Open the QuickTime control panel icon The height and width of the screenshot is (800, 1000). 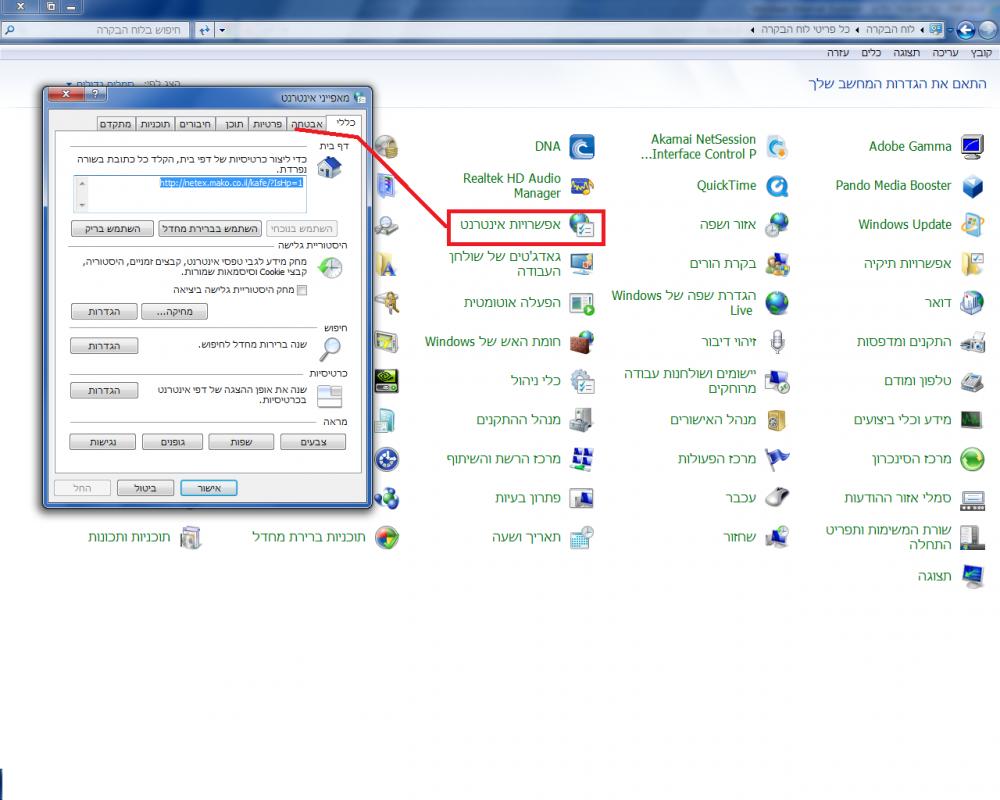click(776, 186)
